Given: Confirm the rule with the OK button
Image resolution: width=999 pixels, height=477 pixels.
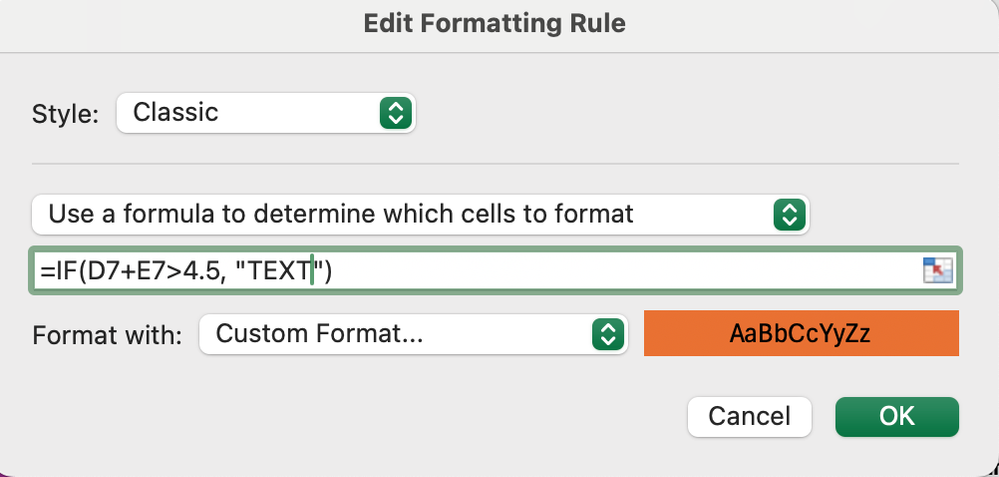Looking at the screenshot, I should 896,416.
